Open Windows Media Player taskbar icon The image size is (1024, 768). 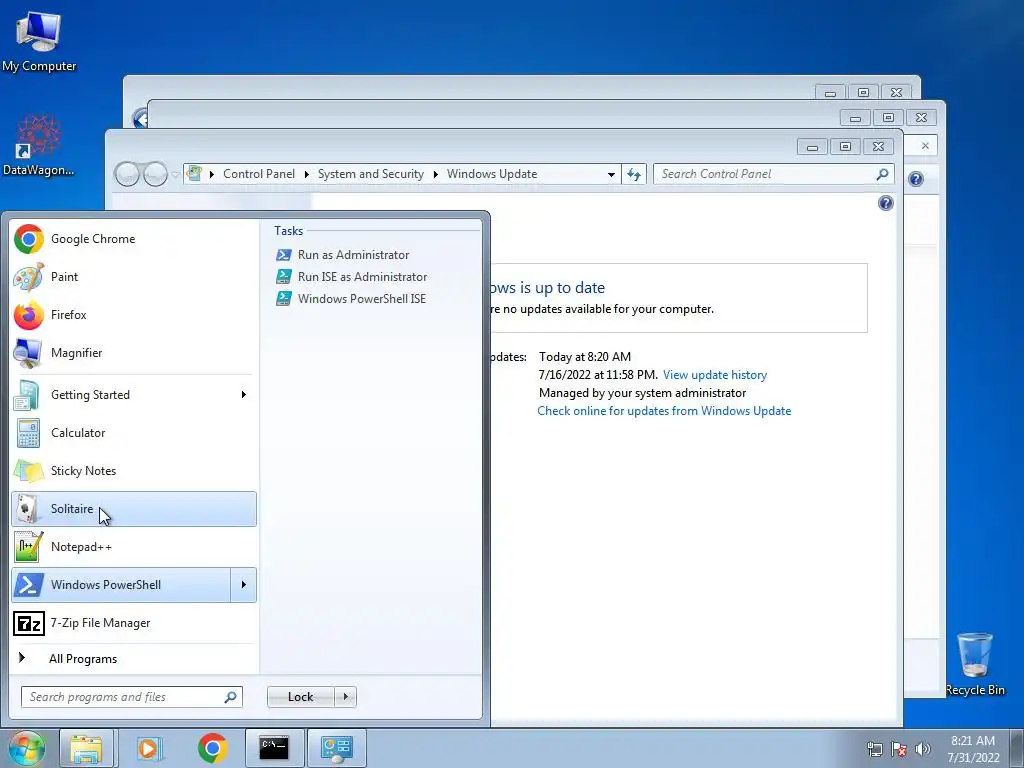coord(150,748)
